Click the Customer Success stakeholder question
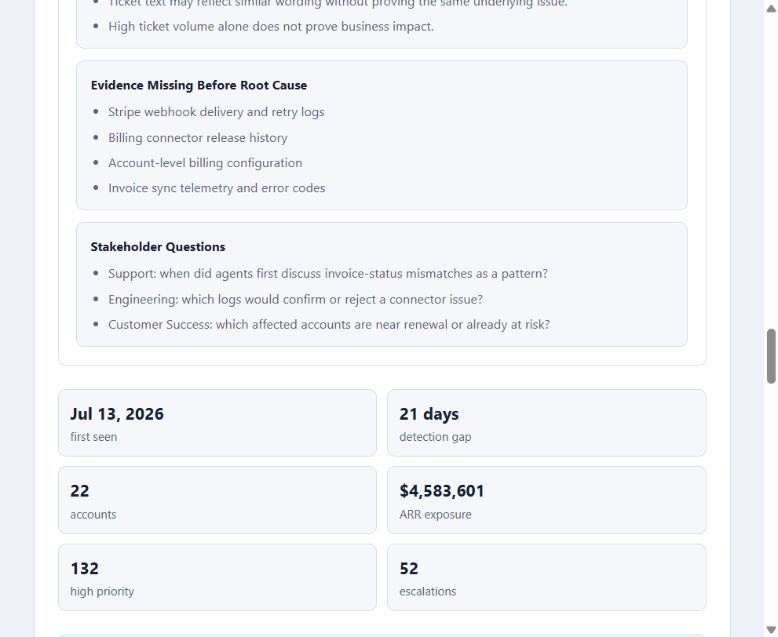The image size is (778, 637). coord(329,324)
